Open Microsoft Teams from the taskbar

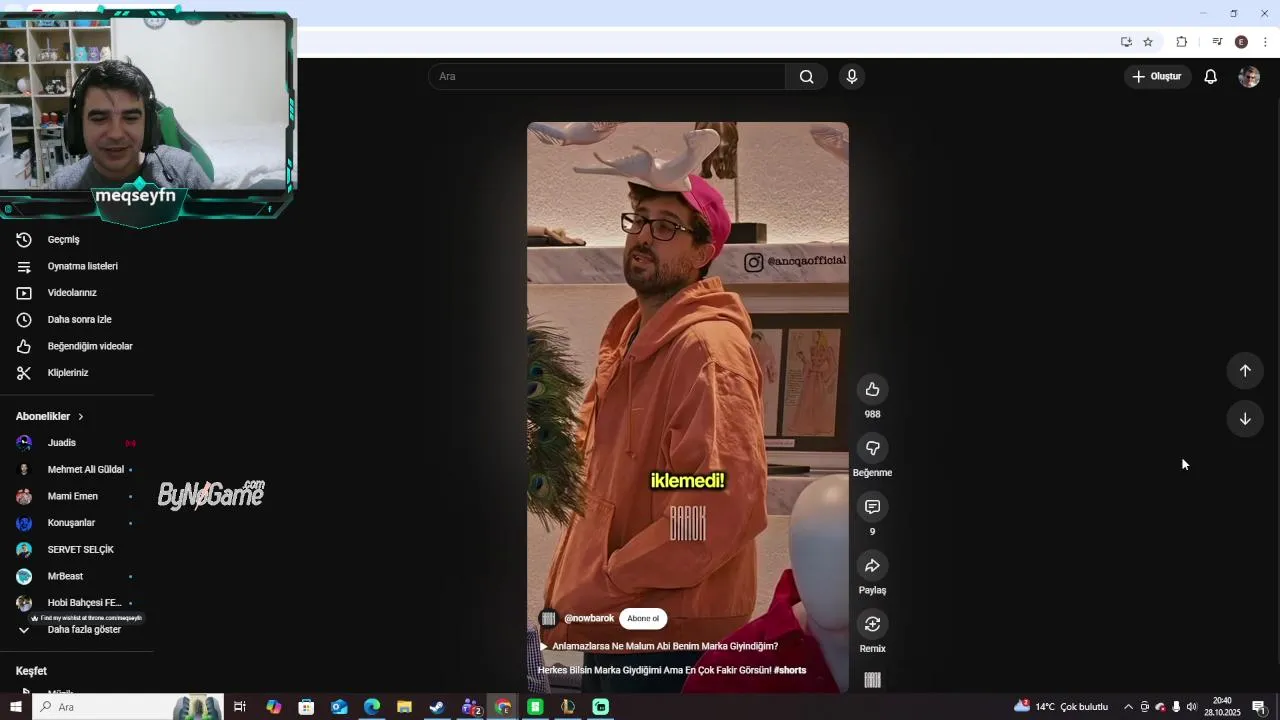(x=470, y=707)
